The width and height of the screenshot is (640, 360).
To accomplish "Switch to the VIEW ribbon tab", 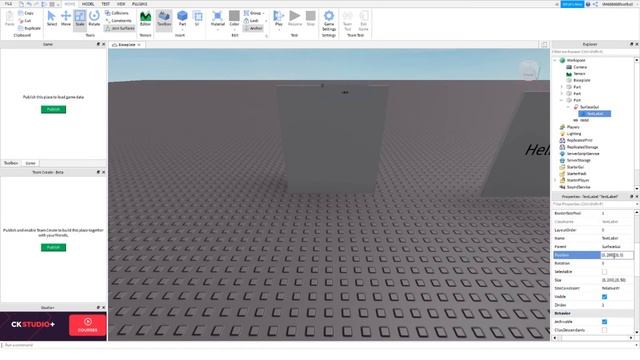I will (x=121, y=4).
